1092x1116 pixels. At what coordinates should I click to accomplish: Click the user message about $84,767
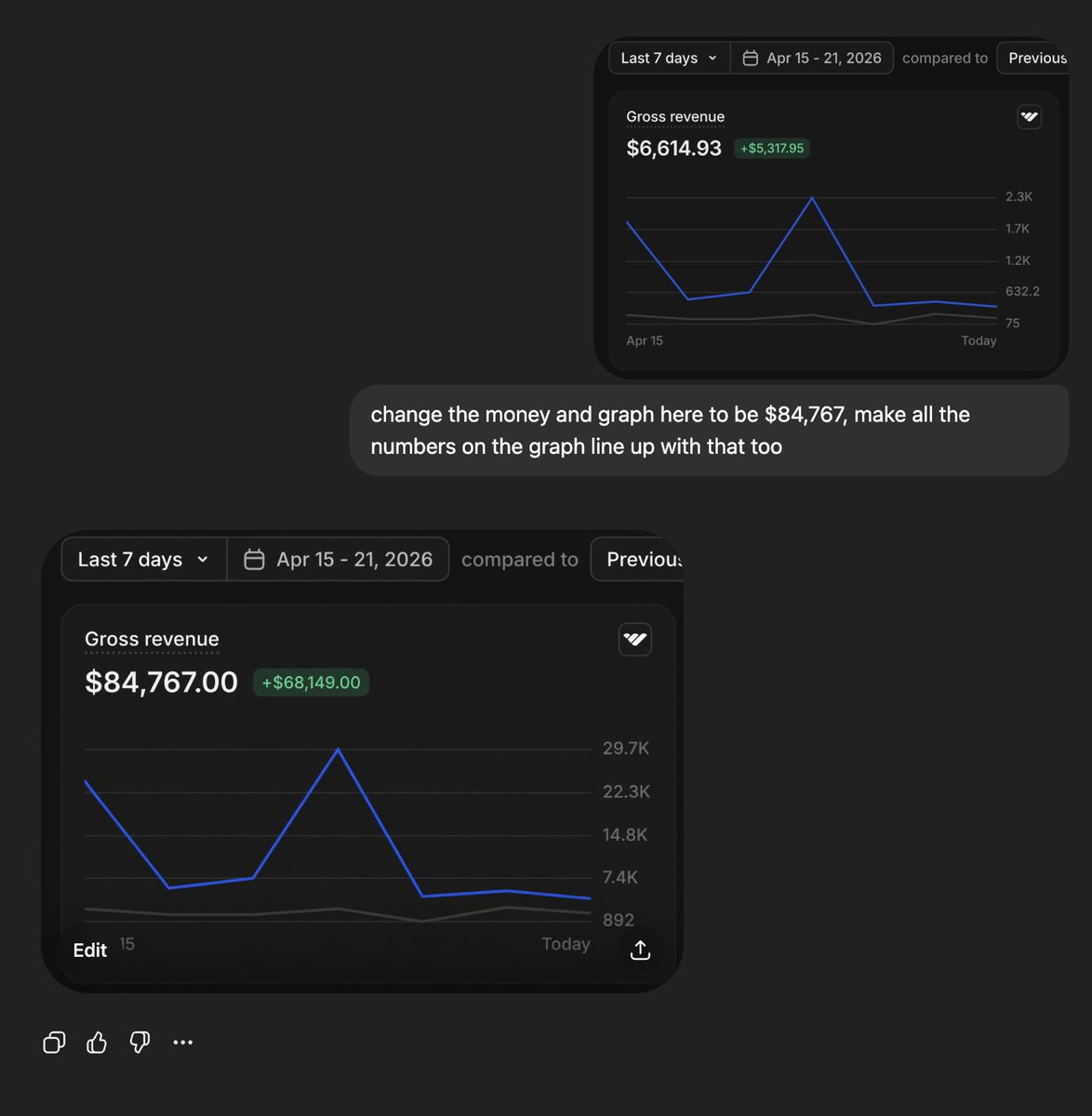709,431
